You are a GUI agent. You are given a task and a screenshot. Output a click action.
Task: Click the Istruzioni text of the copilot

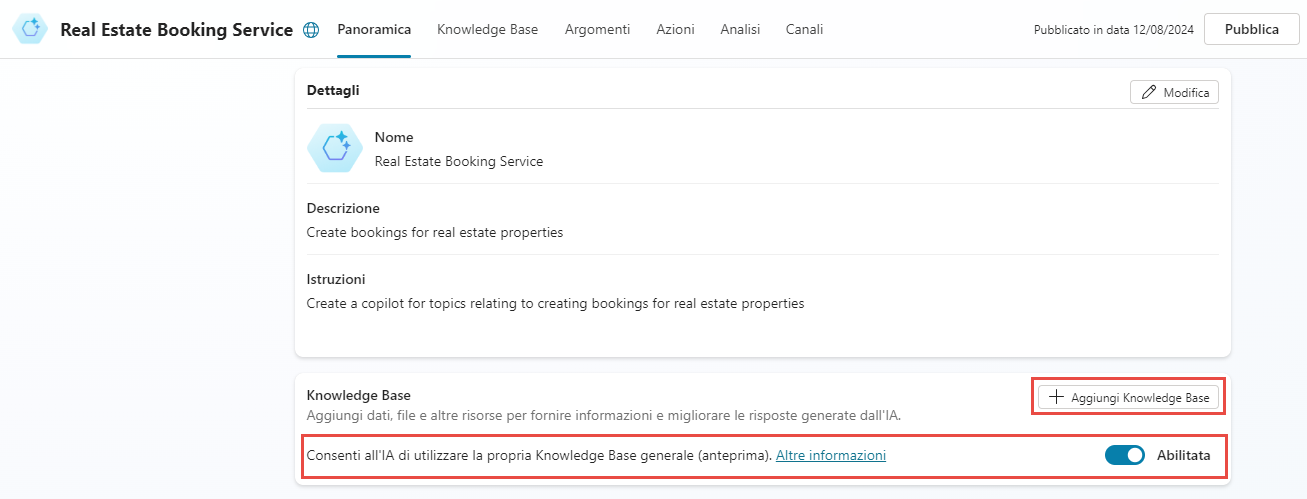[x=555, y=303]
